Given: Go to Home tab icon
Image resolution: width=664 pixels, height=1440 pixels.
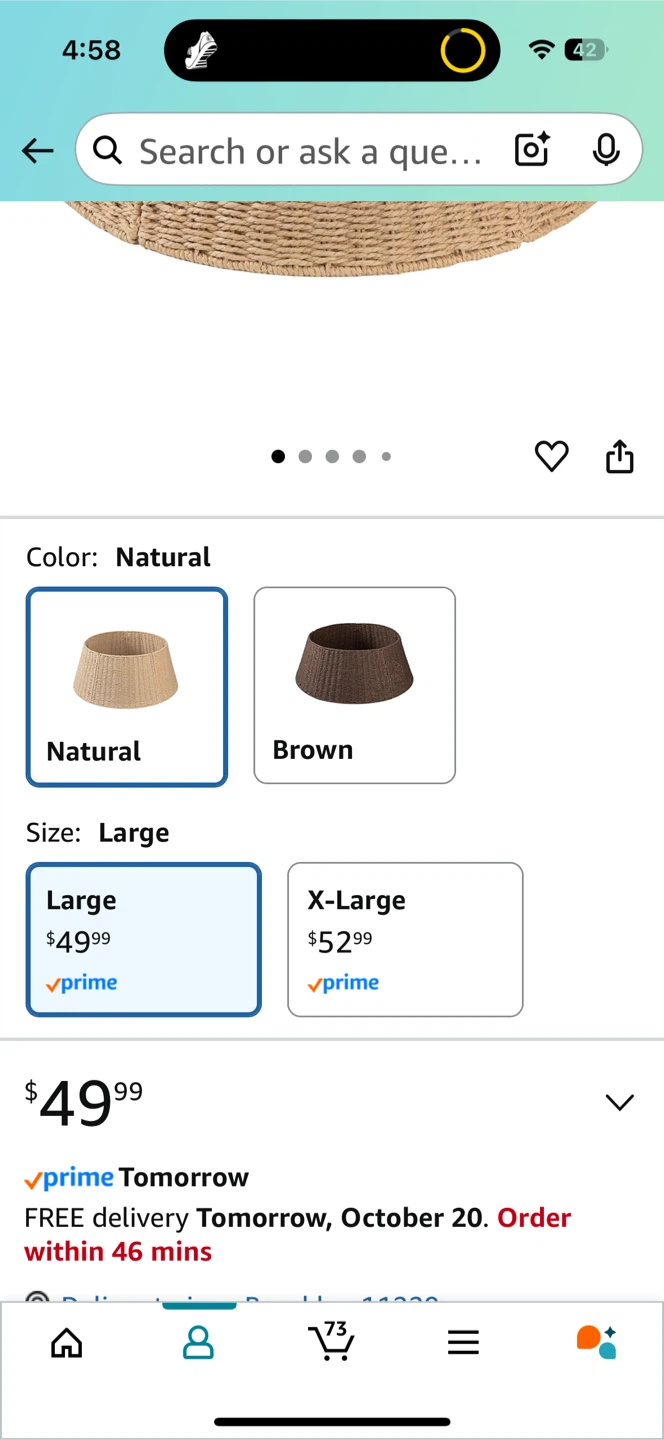Looking at the screenshot, I should [67, 1343].
